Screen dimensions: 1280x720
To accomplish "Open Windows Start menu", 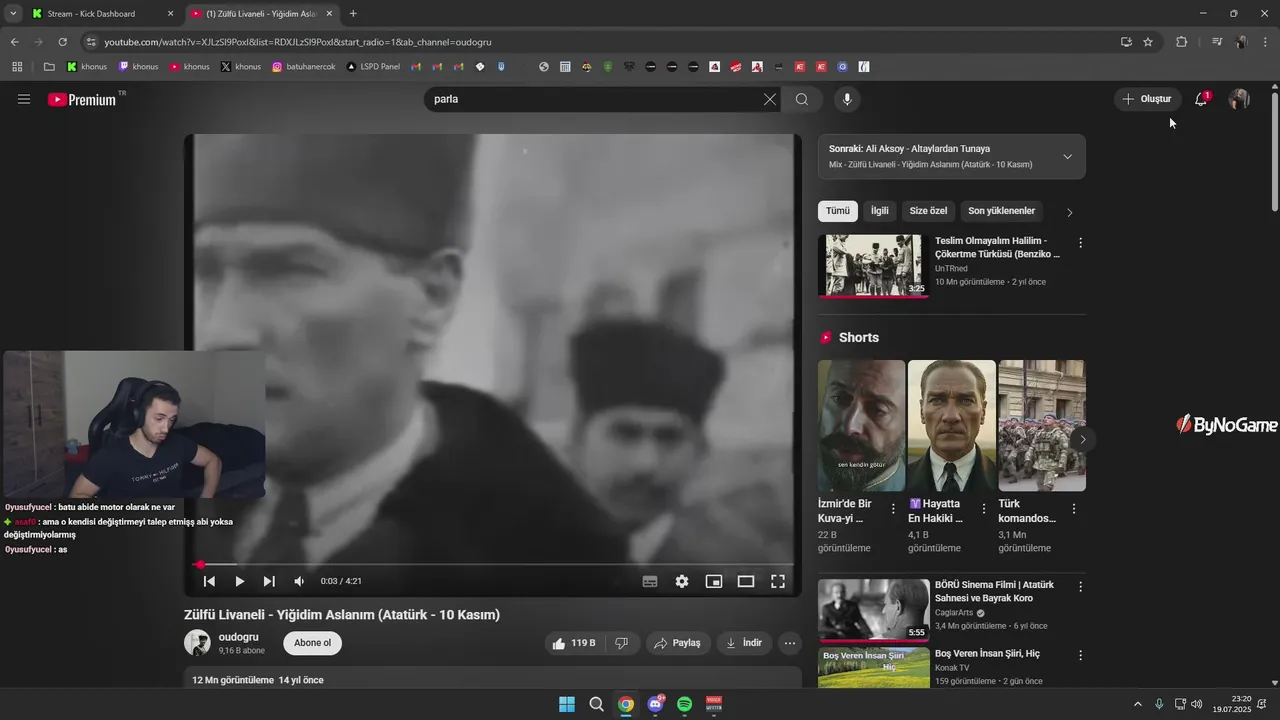I will coord(567,704).
